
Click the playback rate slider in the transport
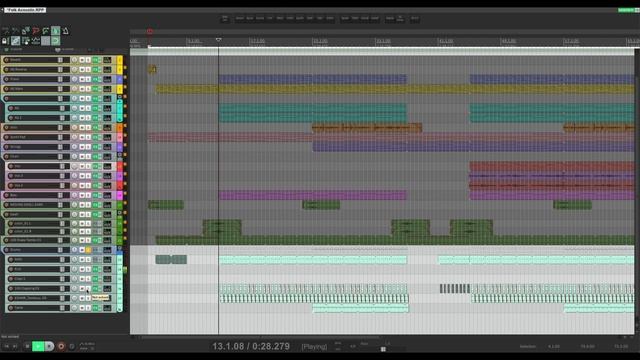384,349
